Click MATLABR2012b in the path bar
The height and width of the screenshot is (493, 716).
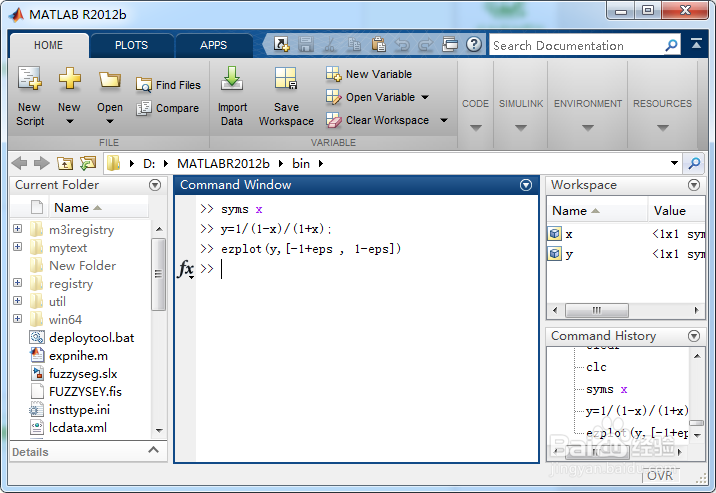click(x=223, y=163)
